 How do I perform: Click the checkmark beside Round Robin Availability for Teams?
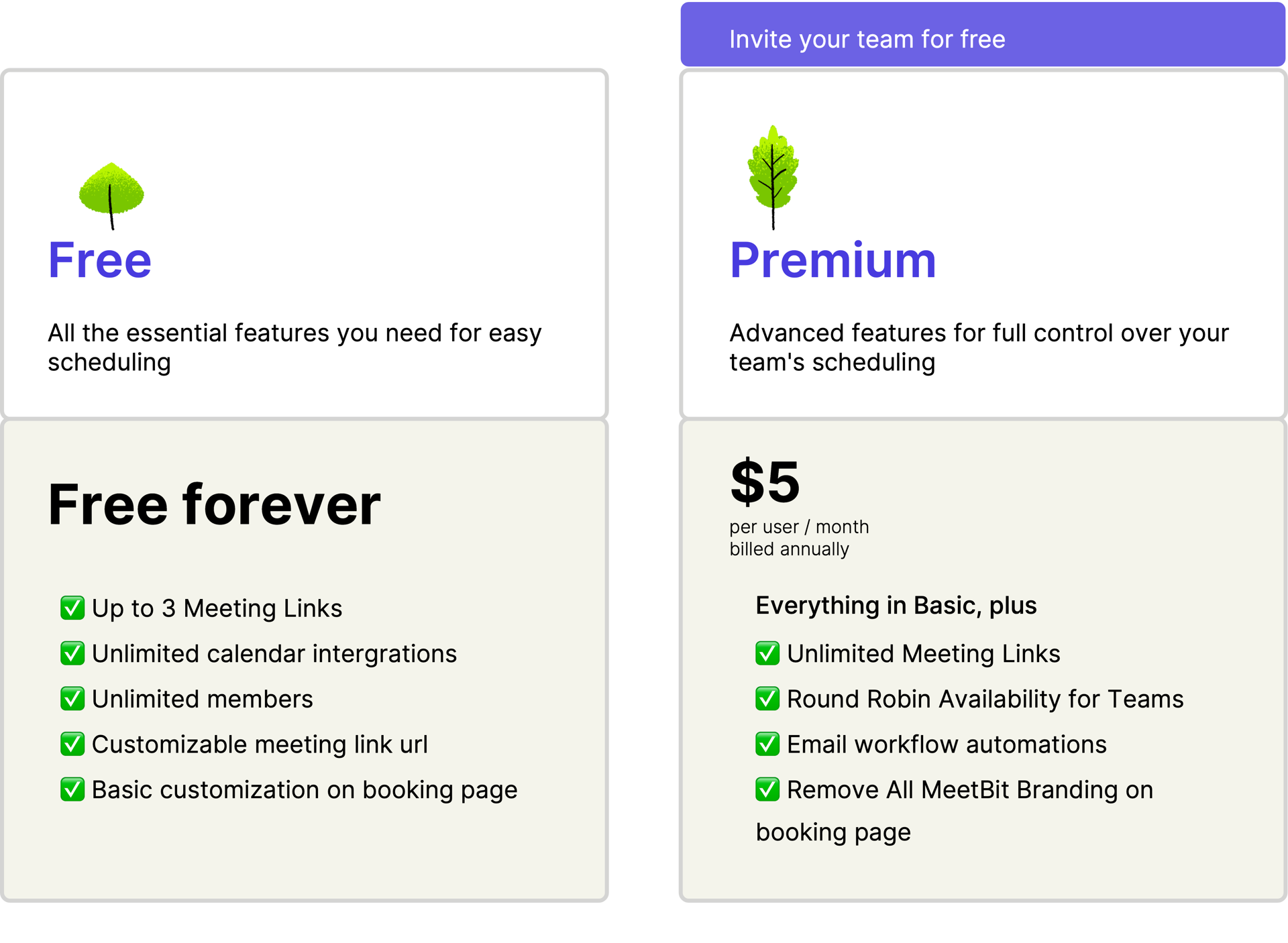tap(767, 699)
